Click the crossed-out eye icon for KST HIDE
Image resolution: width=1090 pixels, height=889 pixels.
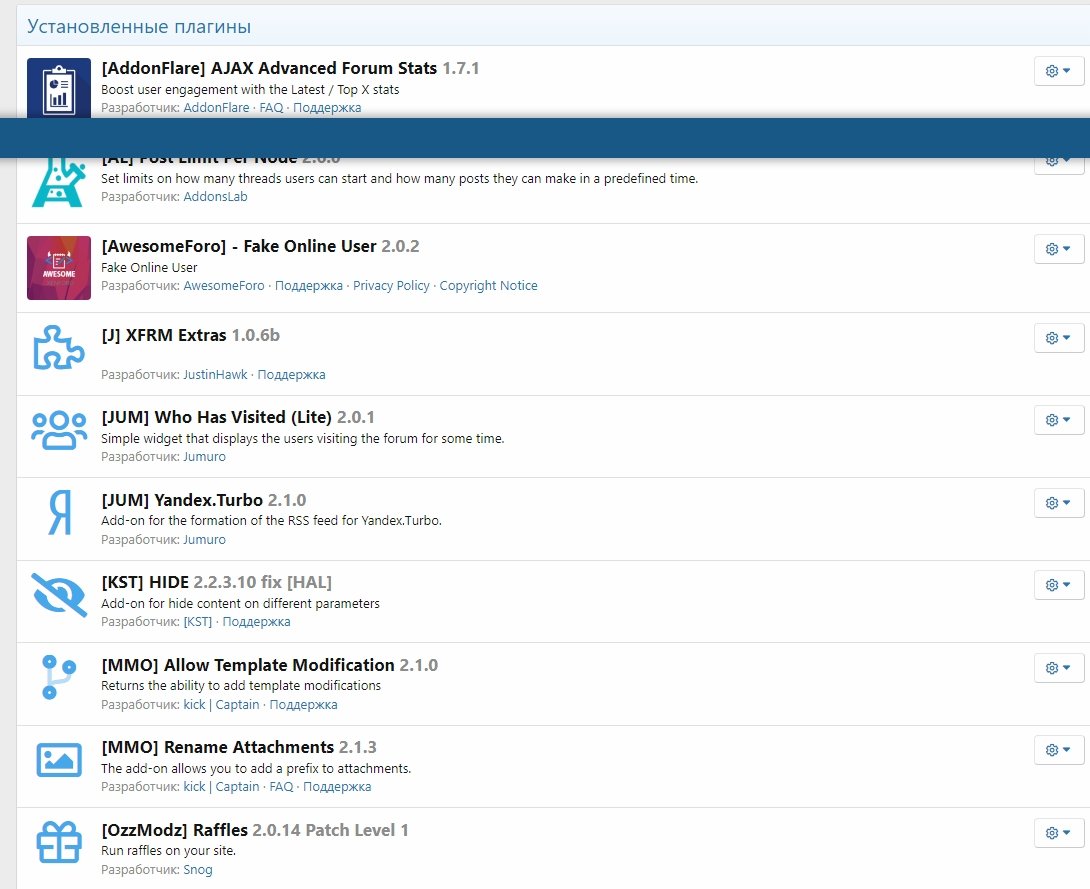(x=59, y=594)
